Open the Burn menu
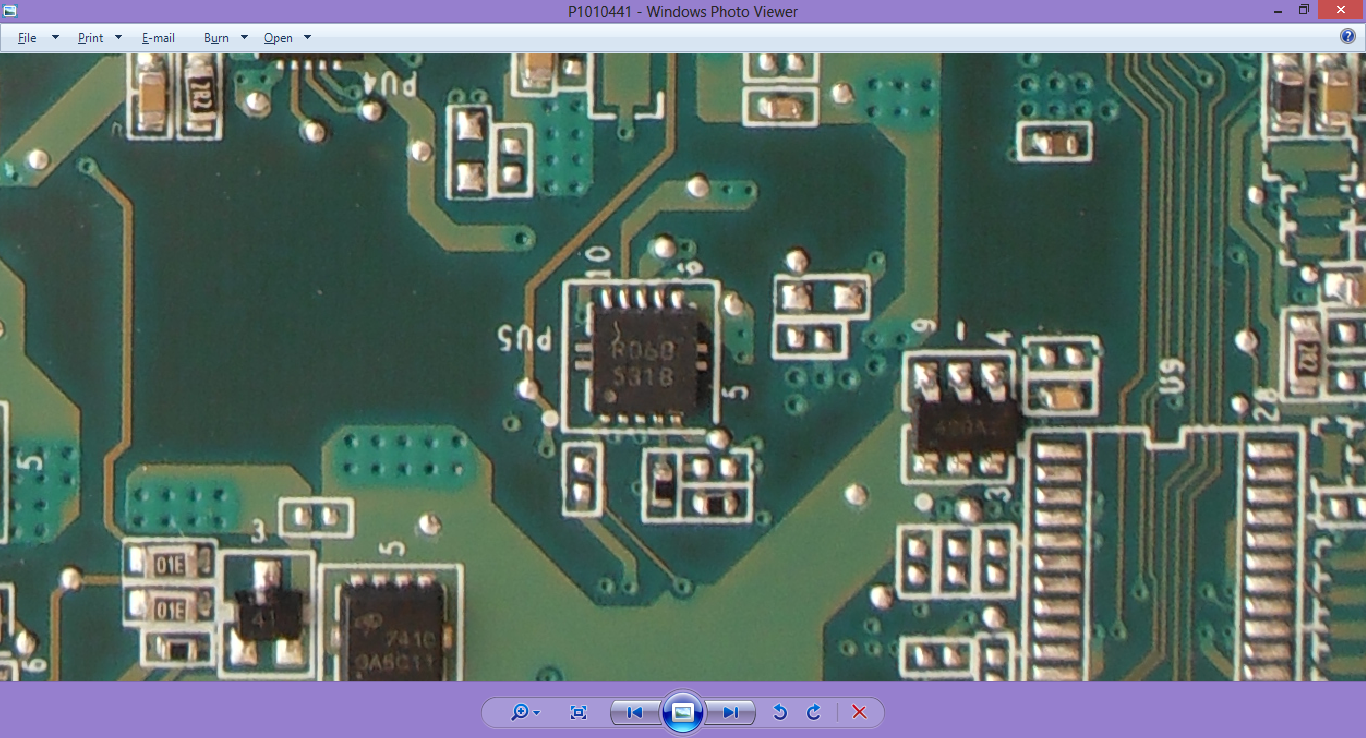 tap(226, 38)
